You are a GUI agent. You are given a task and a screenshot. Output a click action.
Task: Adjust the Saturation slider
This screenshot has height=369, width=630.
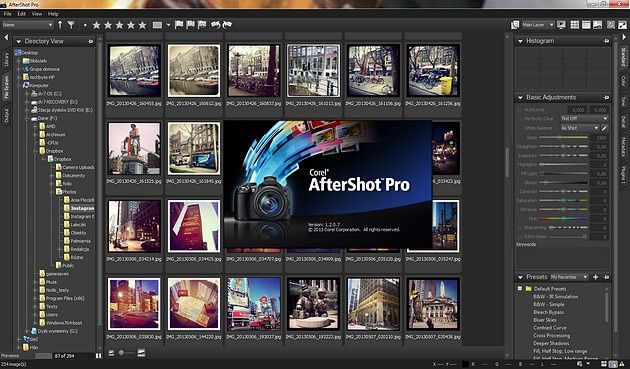coord(563,200)
